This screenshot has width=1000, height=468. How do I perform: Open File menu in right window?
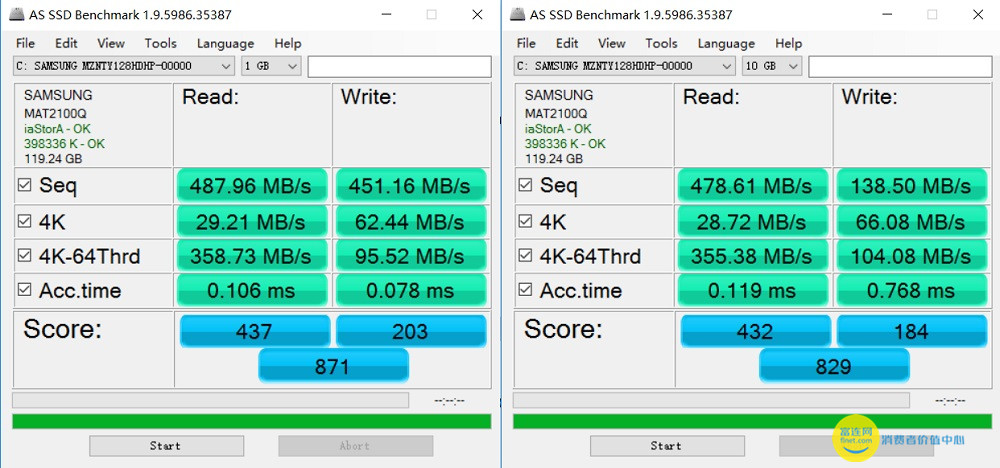pyautogui.click(x=526, y=43)
